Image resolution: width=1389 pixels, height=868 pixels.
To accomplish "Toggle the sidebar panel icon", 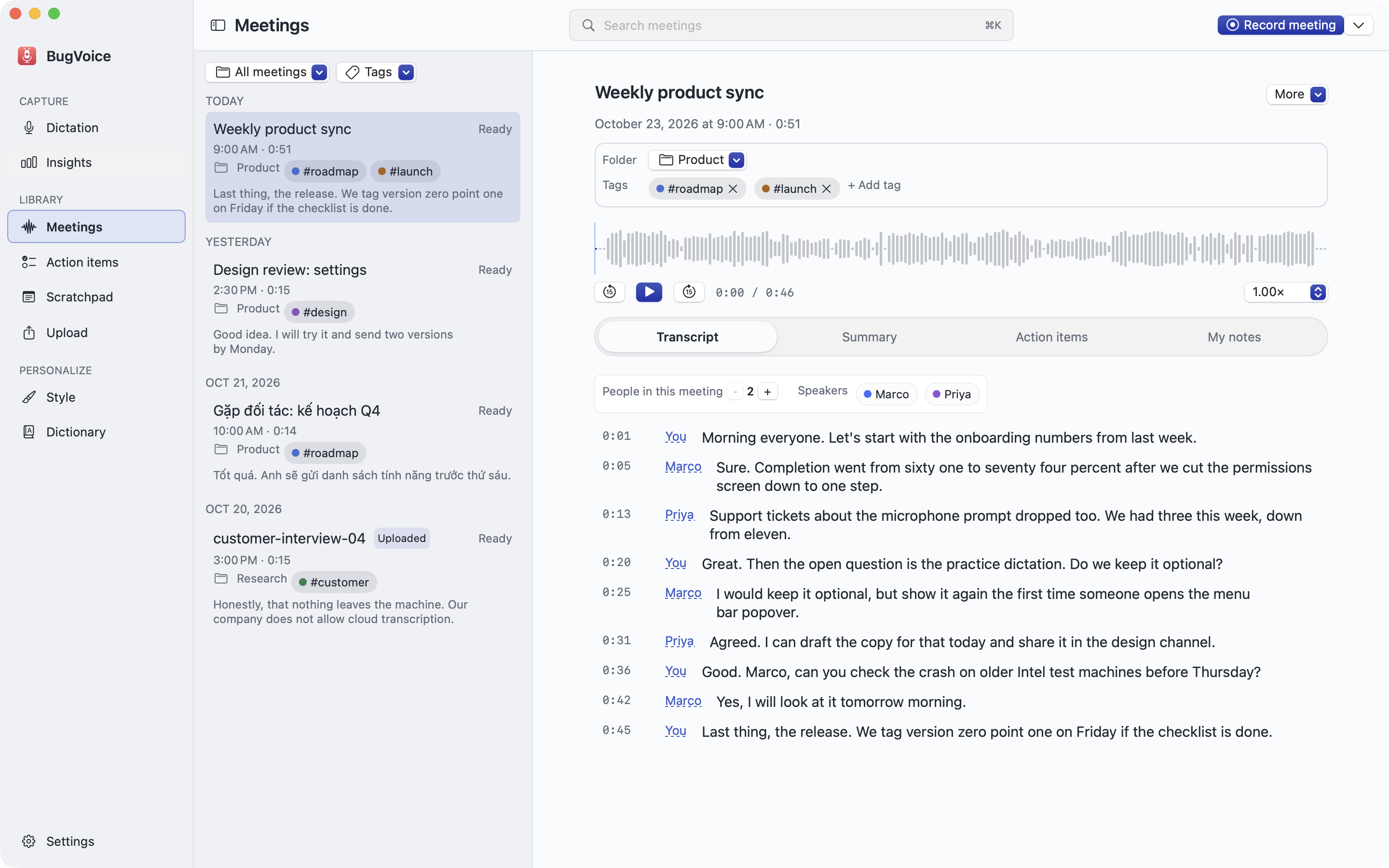I will [218, 25].
